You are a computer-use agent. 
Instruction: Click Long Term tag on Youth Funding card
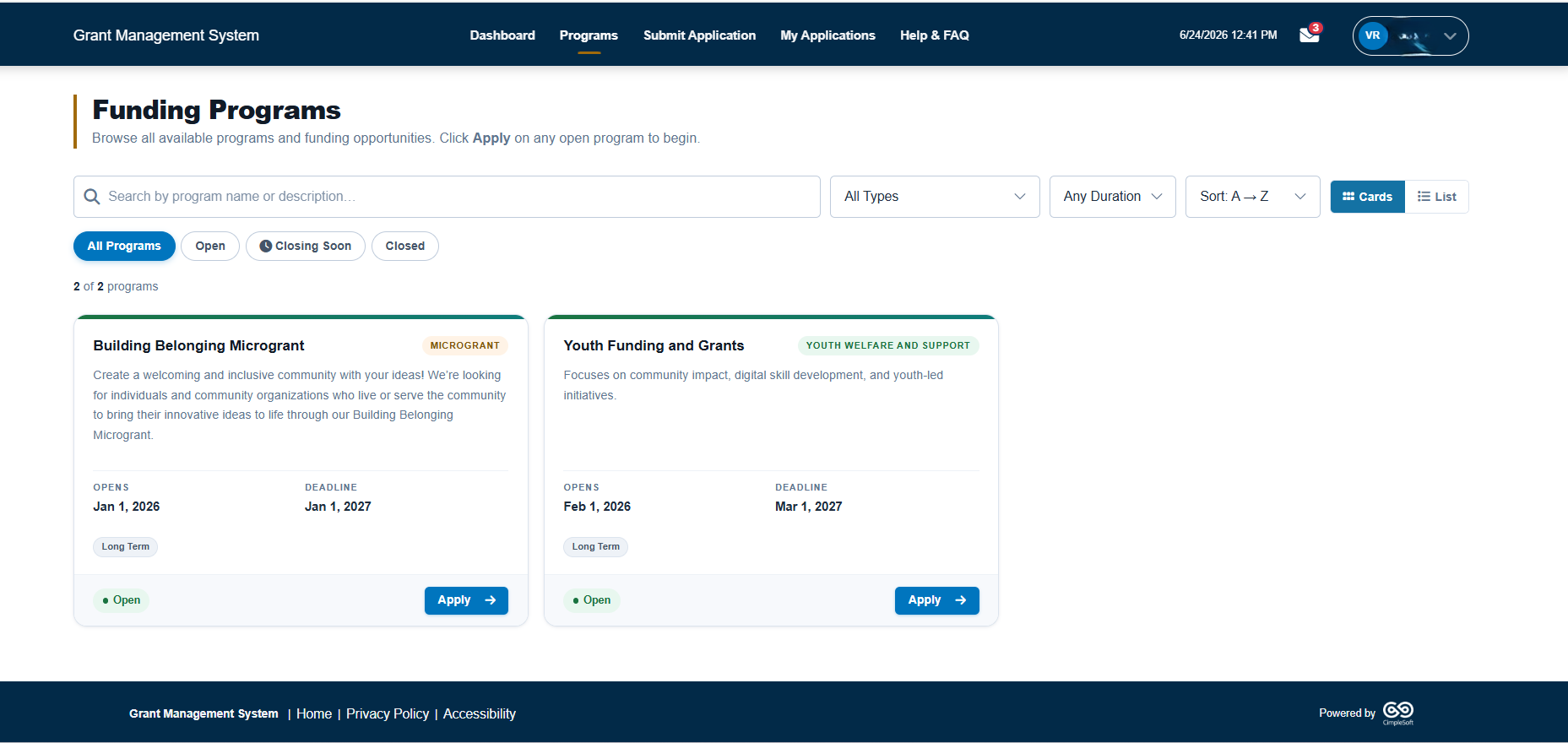pos(595,546)
